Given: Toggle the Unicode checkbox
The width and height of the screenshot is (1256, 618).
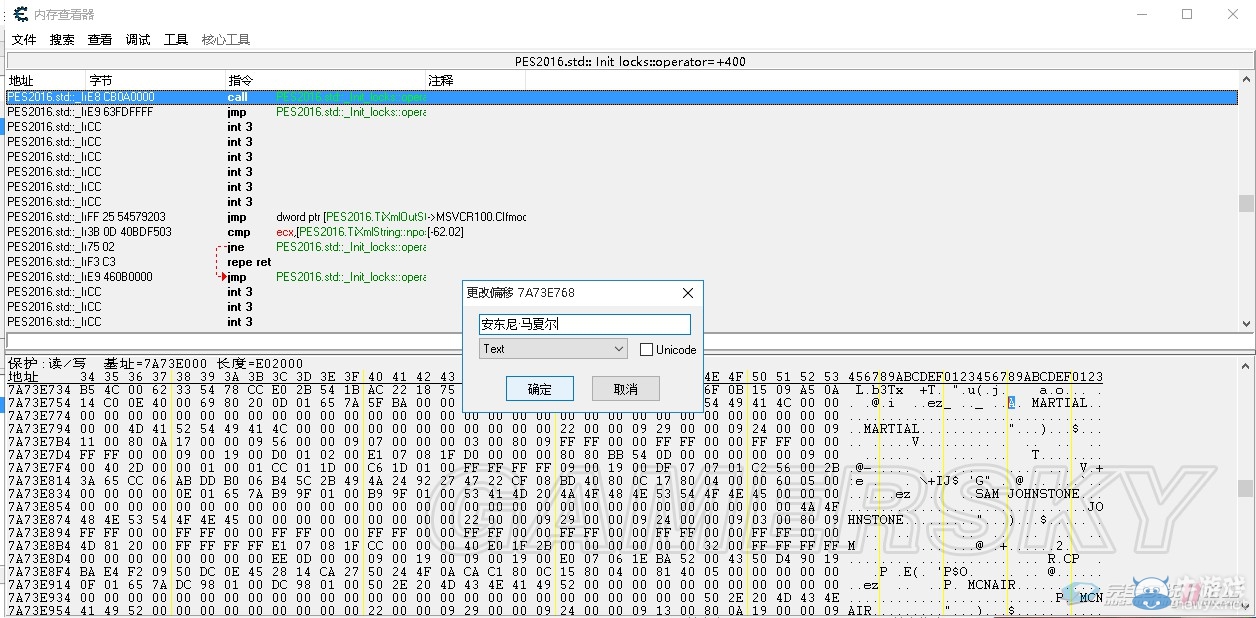Looking at the screenshot, I should pyautogui.click(x=646, y=349).
